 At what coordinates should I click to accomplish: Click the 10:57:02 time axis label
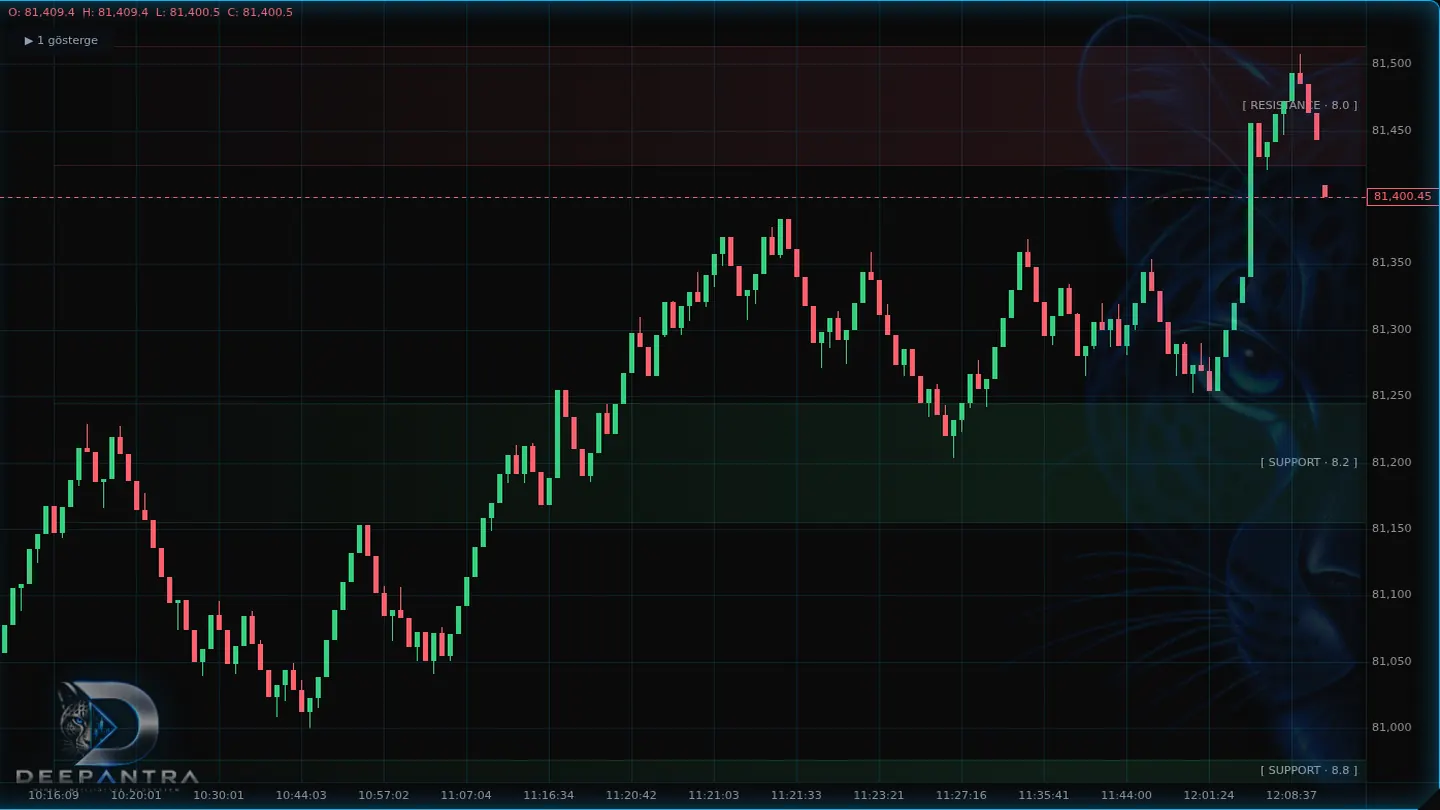tap(383, 796)
